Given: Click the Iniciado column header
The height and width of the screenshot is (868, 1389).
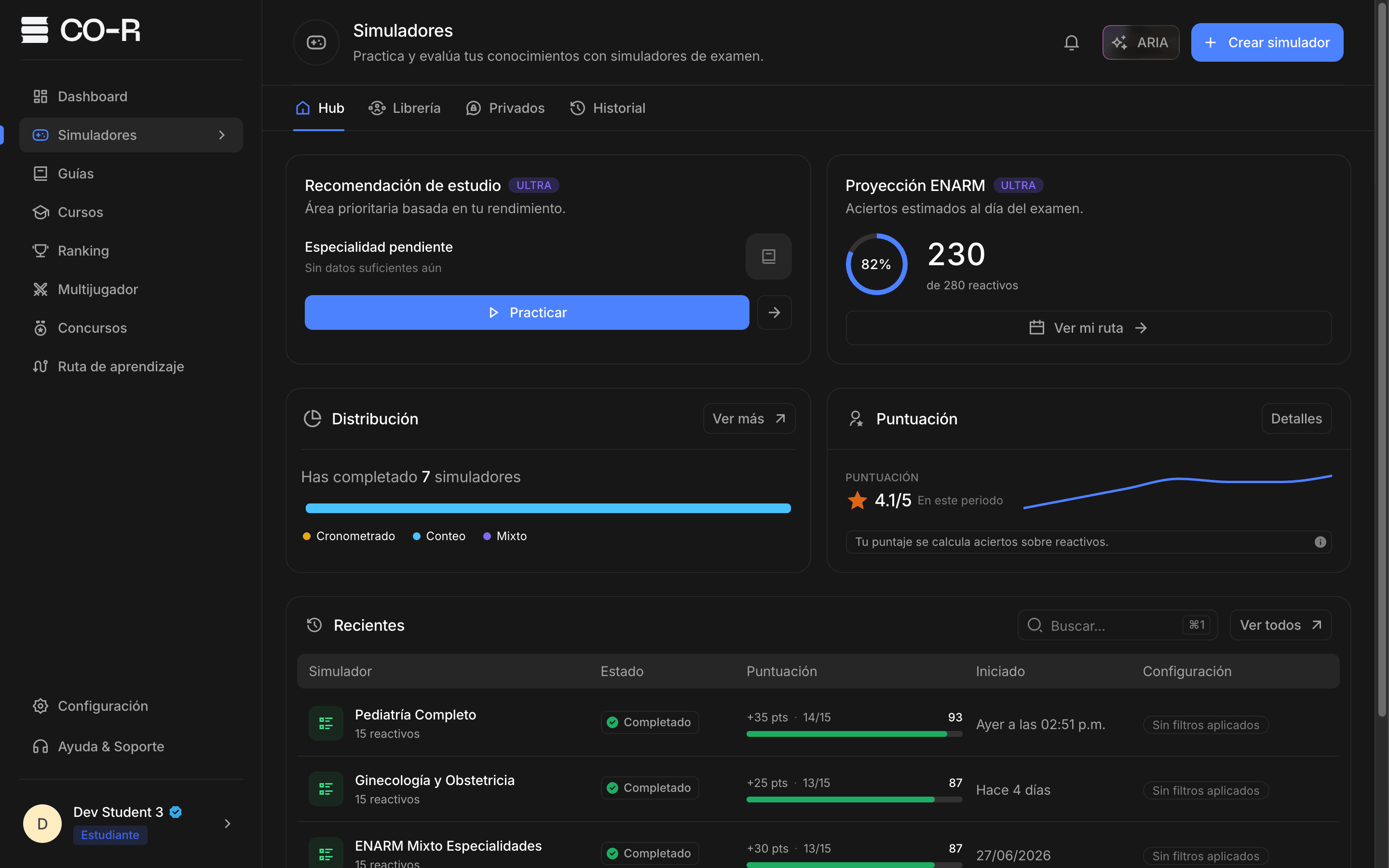Looking at the screenshot, I should click(1000, 671).
